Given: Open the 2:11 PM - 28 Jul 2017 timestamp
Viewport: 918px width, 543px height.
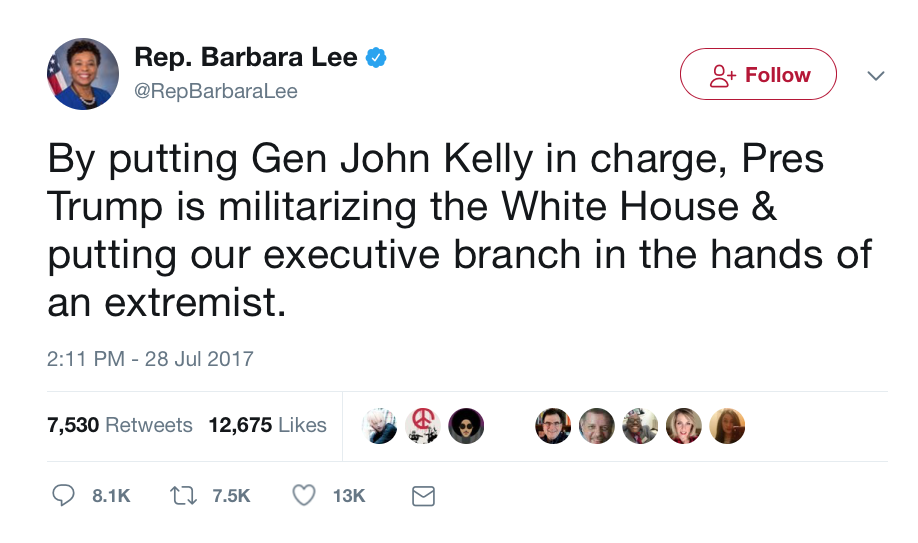Looking at the screenshot, I should 150,358.
